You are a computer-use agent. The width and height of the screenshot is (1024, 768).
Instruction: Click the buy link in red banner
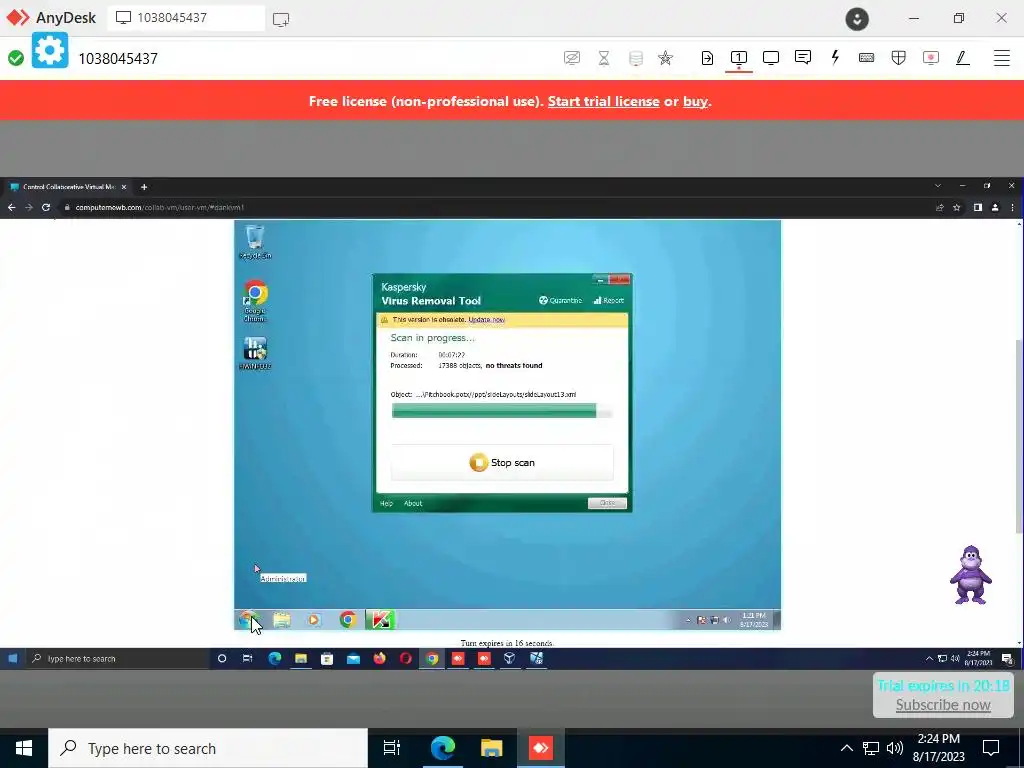pyautogui.click(x=695, y=101)
